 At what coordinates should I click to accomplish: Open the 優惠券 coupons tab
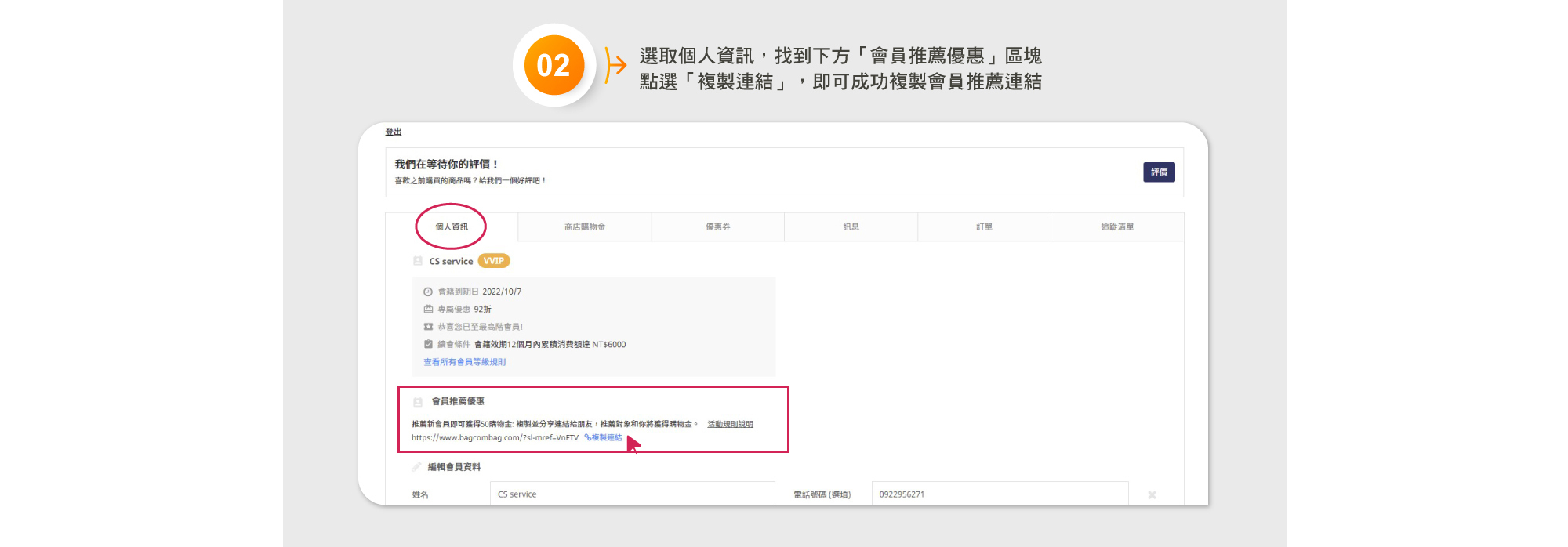click(717, 226)
